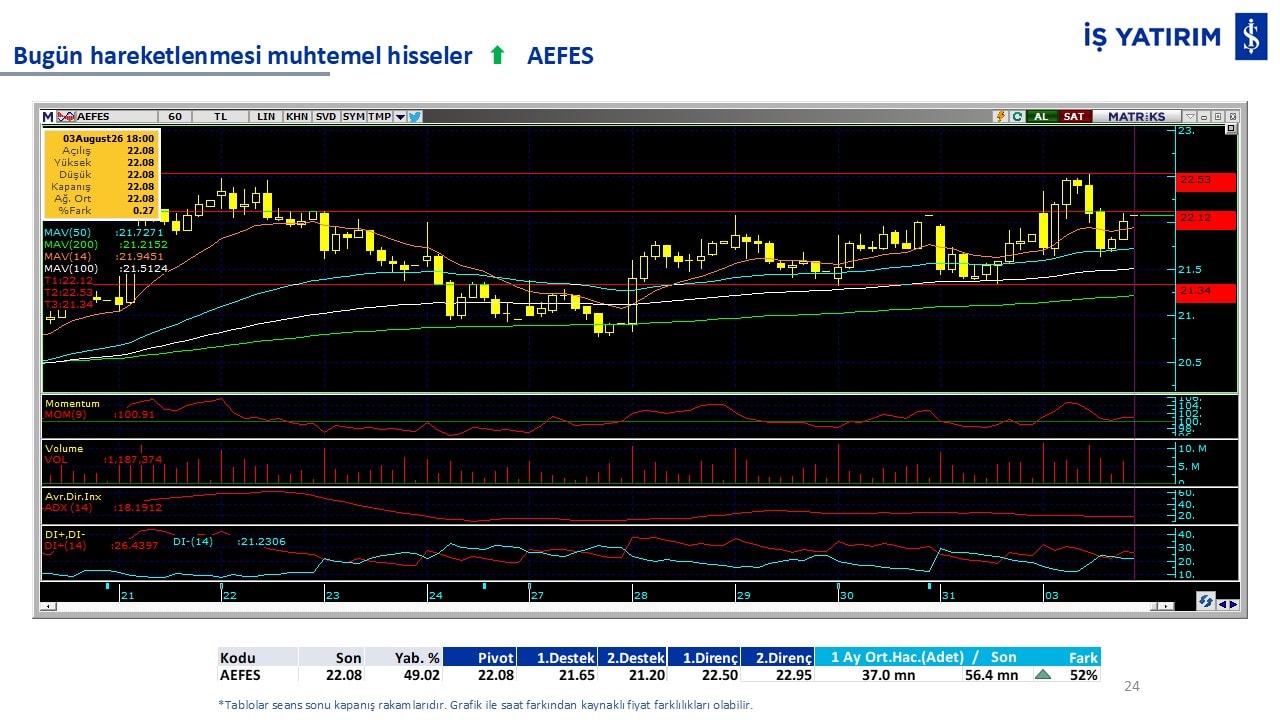Viewport: 1280px width, 720px height.
Task: Click date marker 22 on the time axis
Action: (x=229, y=595)
